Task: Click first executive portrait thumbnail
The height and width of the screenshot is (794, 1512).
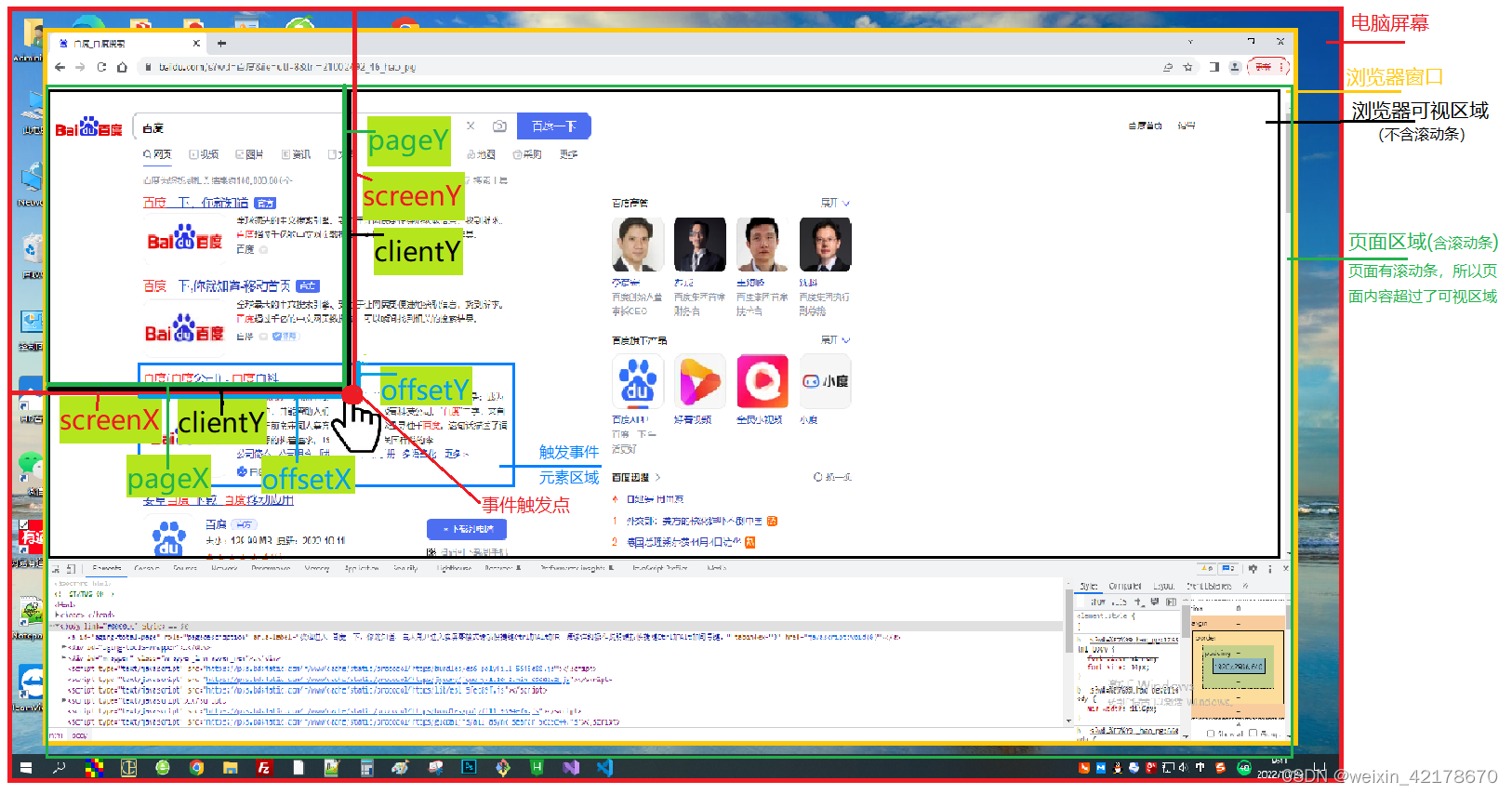Action: click(x=637, y=245)
